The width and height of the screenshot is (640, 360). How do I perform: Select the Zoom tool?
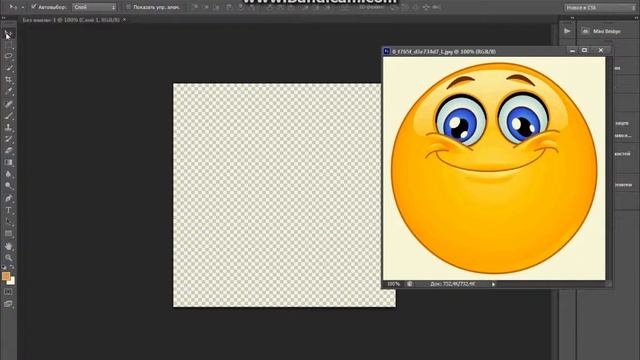click(x=9, y=258)
